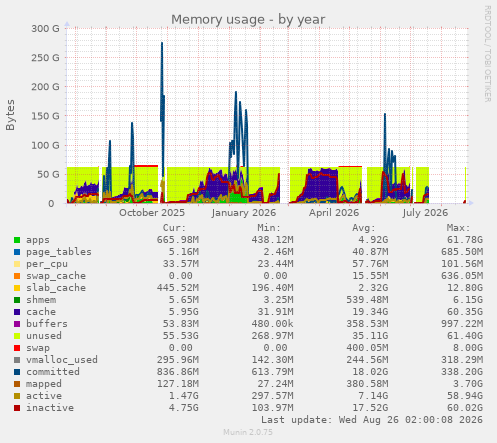Click the swap red legend swatch
Screen dimensions: 497x443
(17, 348)
